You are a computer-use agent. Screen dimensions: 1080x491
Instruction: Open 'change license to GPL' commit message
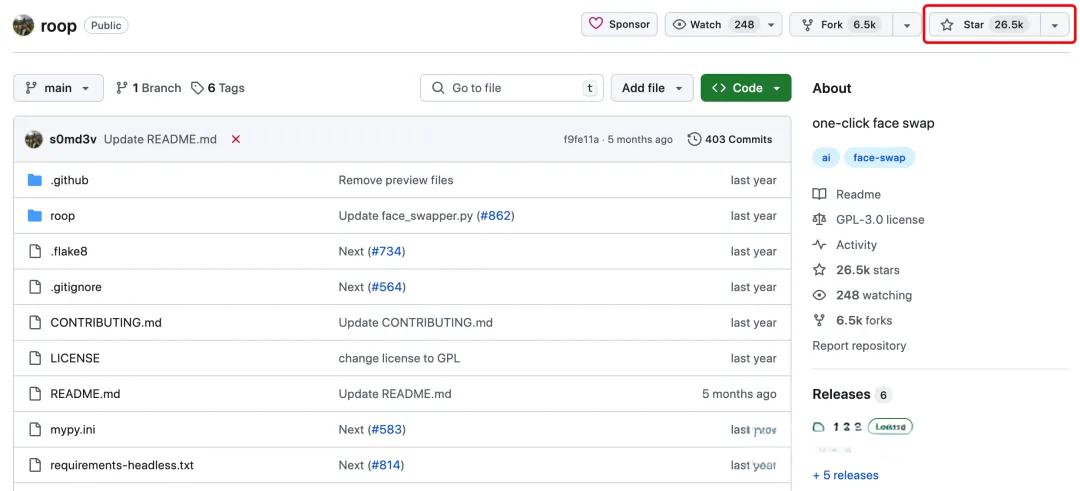click(x=399, y=358)
